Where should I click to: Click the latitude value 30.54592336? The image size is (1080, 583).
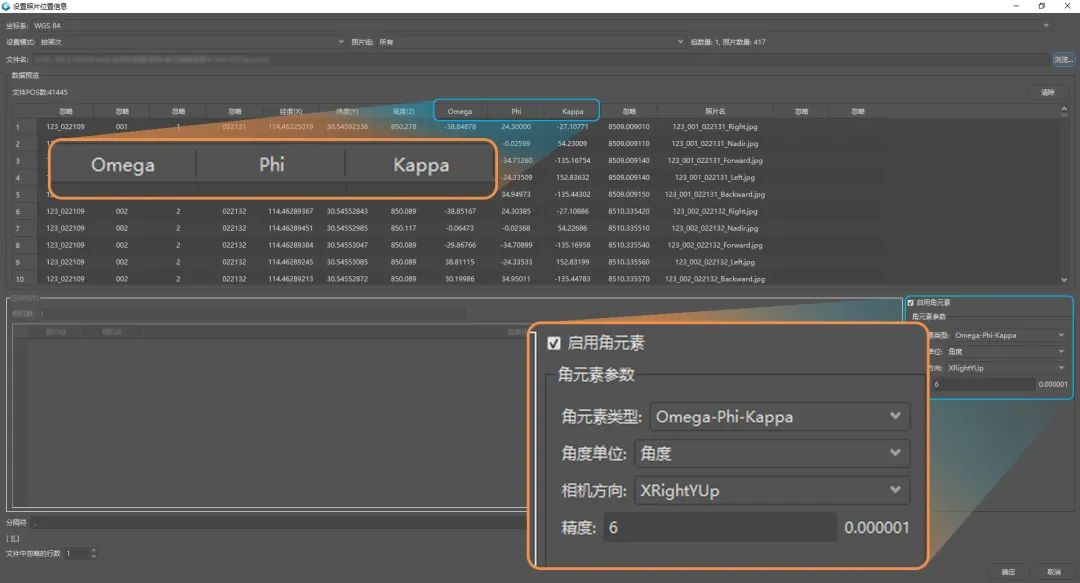347,127
